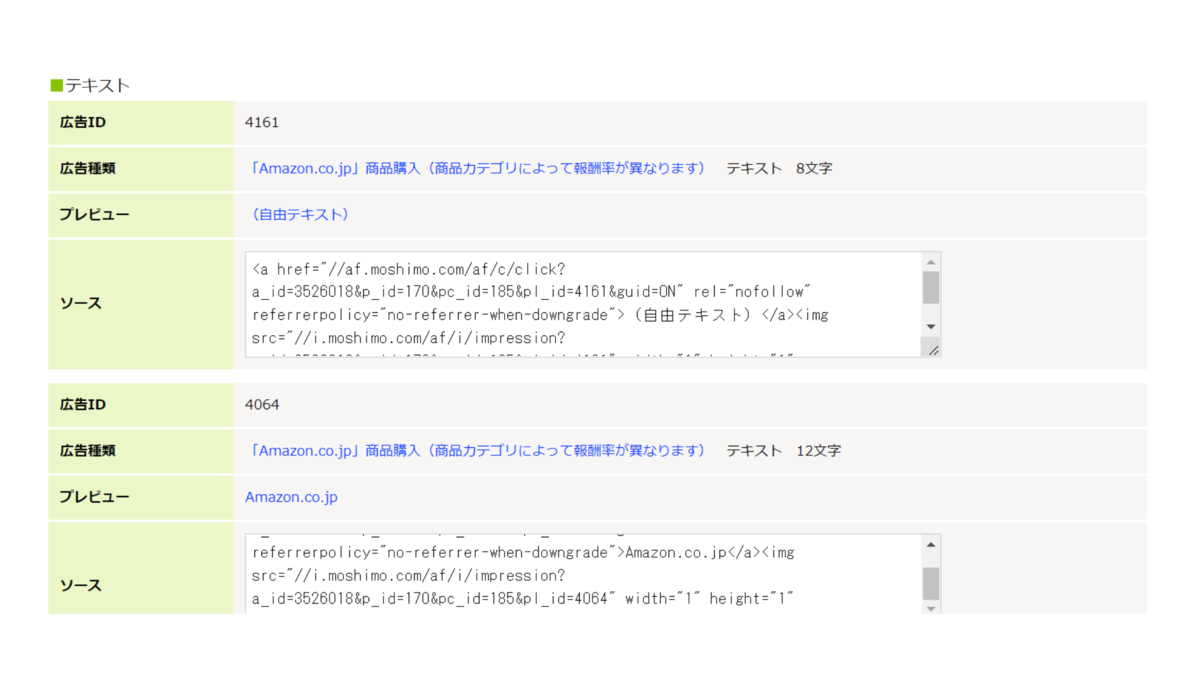Select the ad ID value 4161

(x=262, y=122)
